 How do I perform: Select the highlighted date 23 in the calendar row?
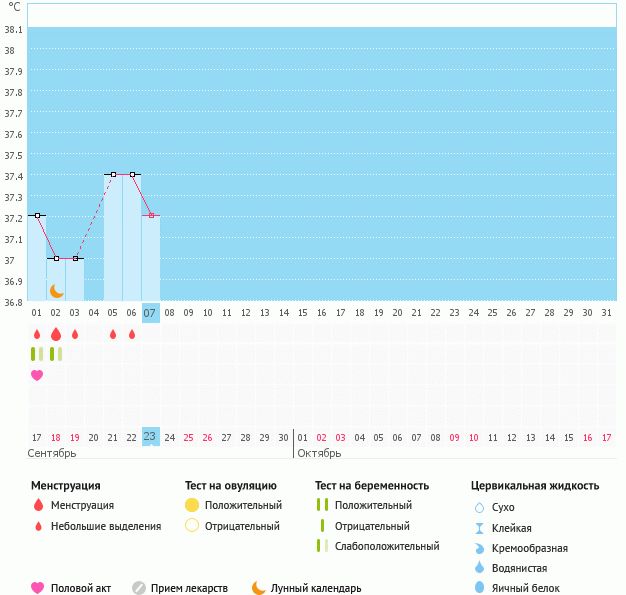click(x=151, y=437)
